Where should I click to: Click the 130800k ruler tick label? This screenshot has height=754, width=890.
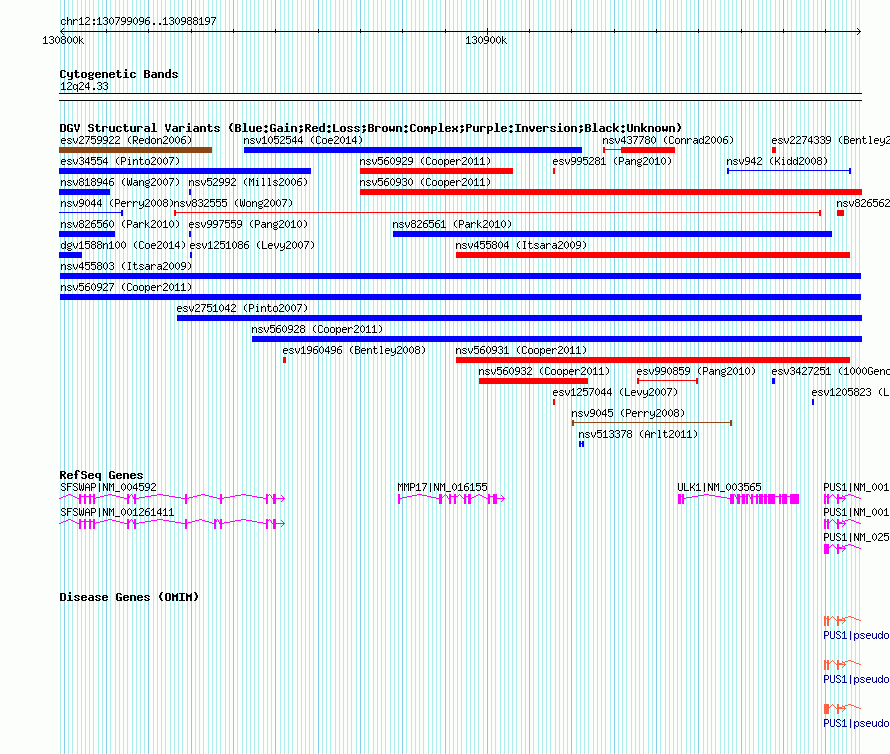point(63,40)
